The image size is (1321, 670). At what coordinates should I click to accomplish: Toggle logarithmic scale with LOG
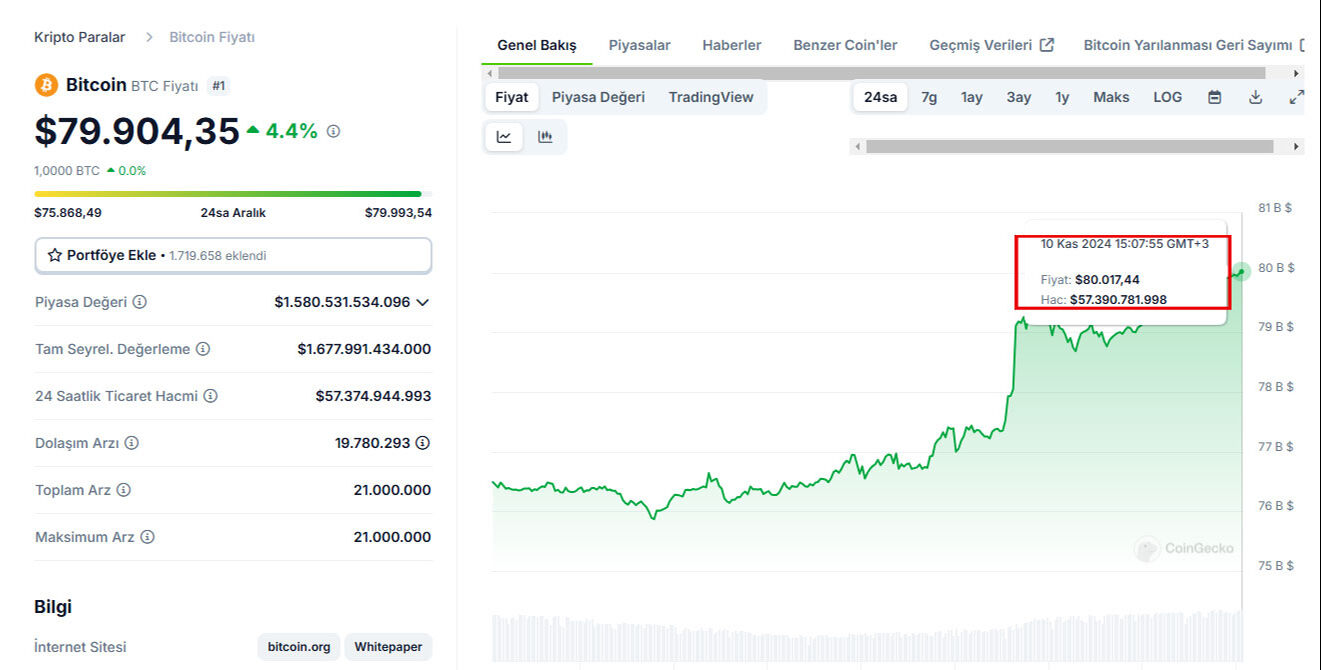(x=1166, y=97)
